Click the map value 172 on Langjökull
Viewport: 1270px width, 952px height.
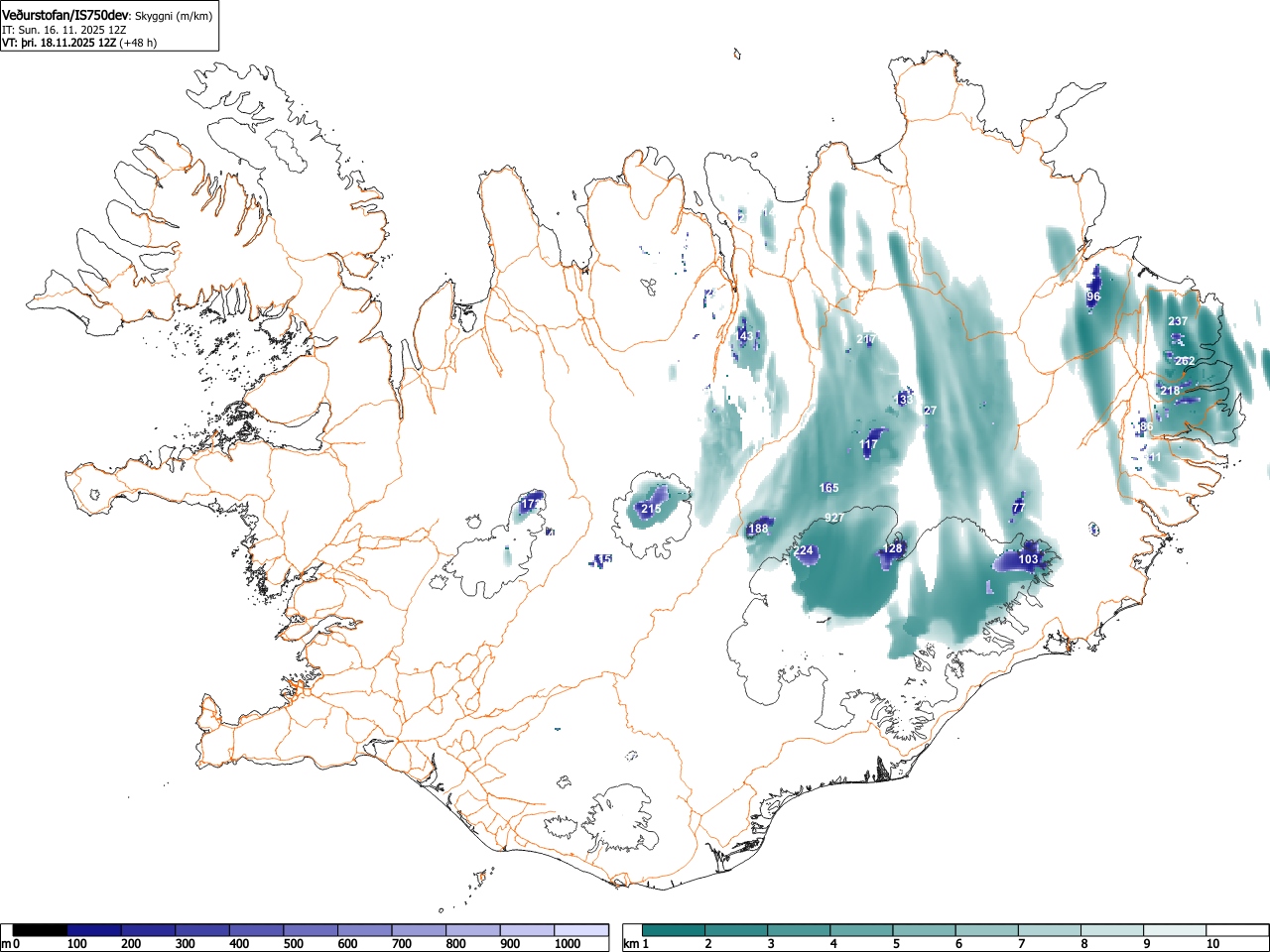pyautogui.click(x=531, y=504)
